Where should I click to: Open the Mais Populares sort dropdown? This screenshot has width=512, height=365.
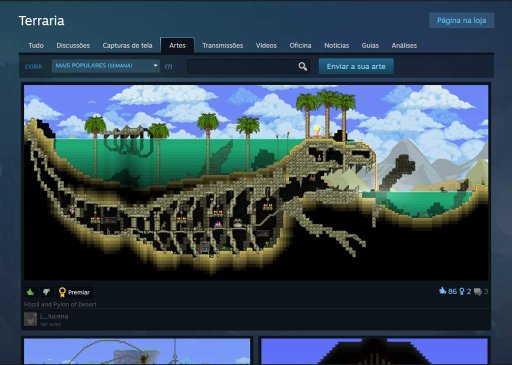106,66
